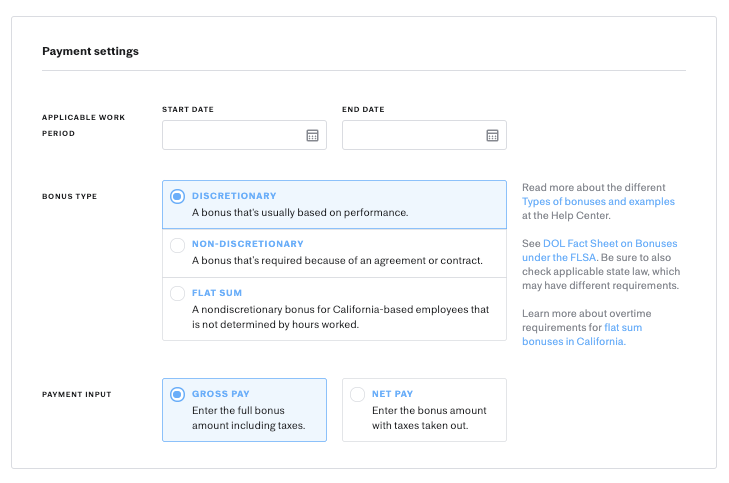Select the Non-Discretionary bonus radio button
729x483 pixels.
177,245
